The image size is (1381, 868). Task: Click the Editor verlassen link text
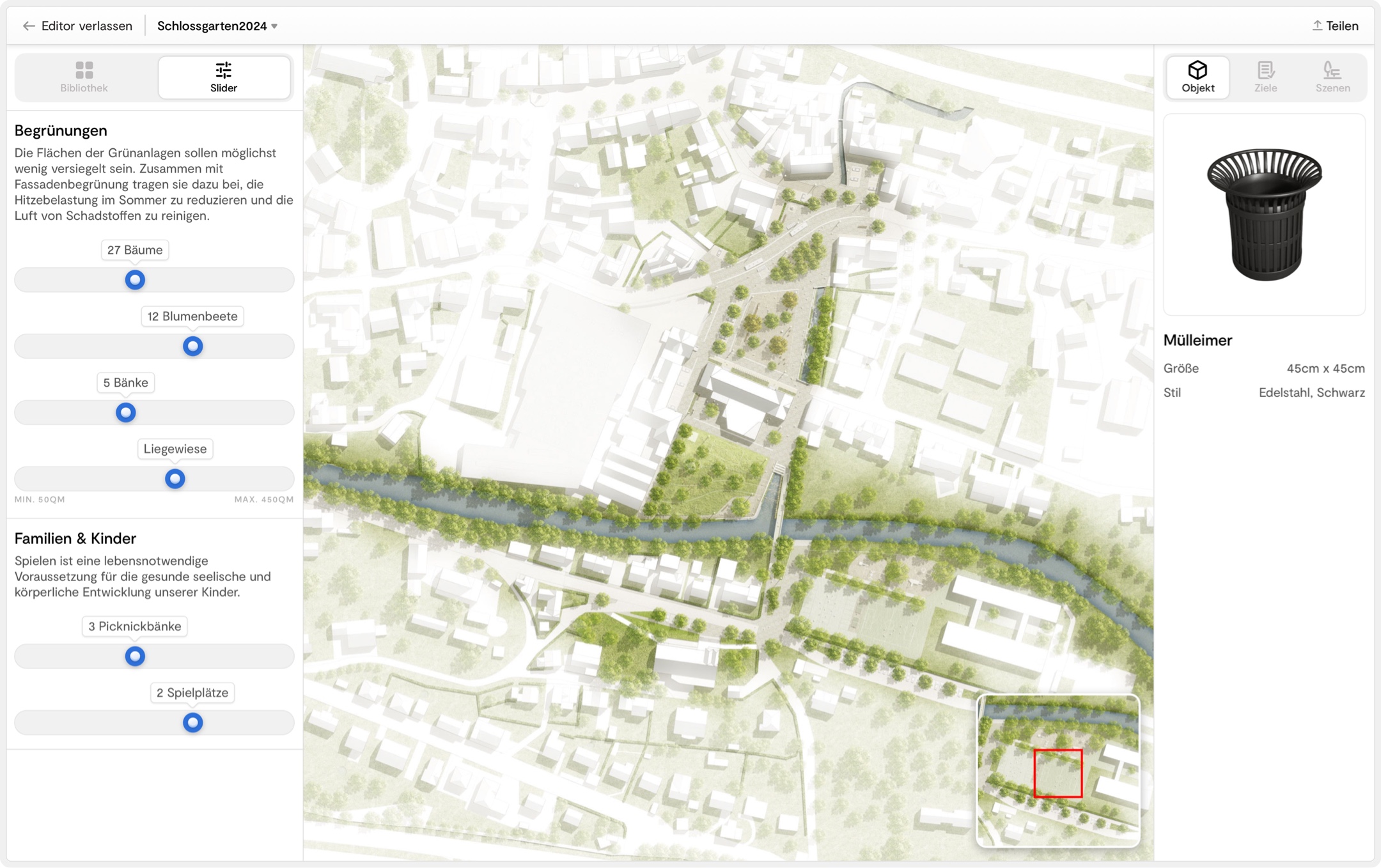tap(86, 26)
